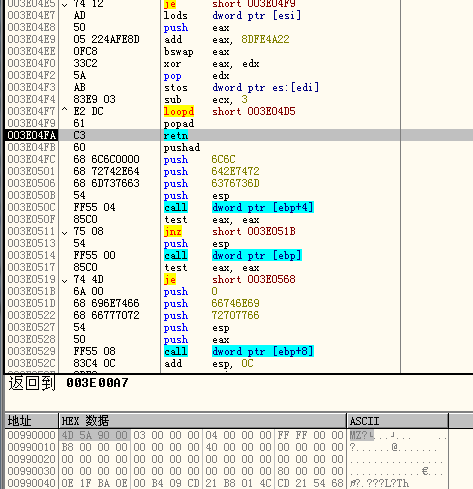The height and width of the screenshot is (489, 473).
Task: Click the return-to 003E00A7 info line
Action: [x=68, y=383]
